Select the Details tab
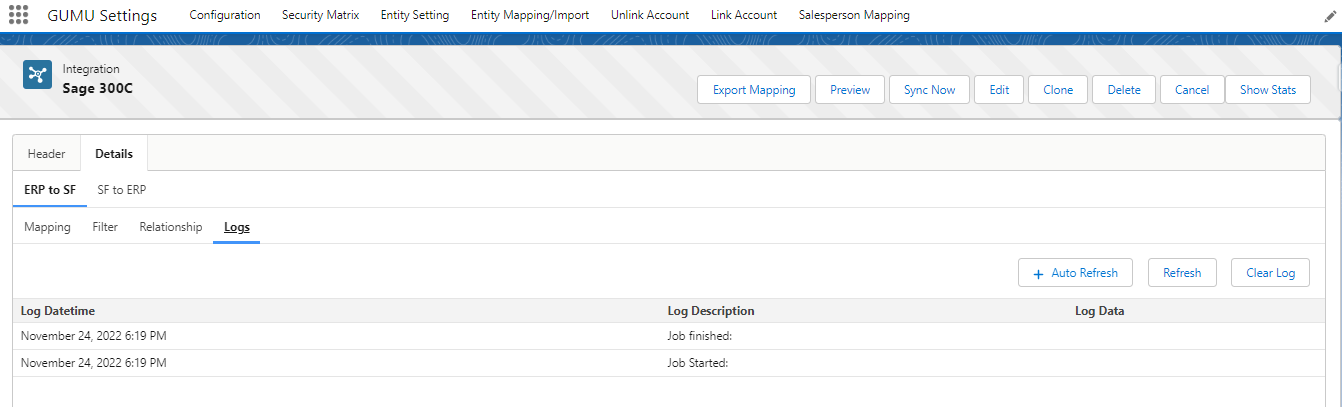This screenshot has height=407, width=1342. click(114, 153)
